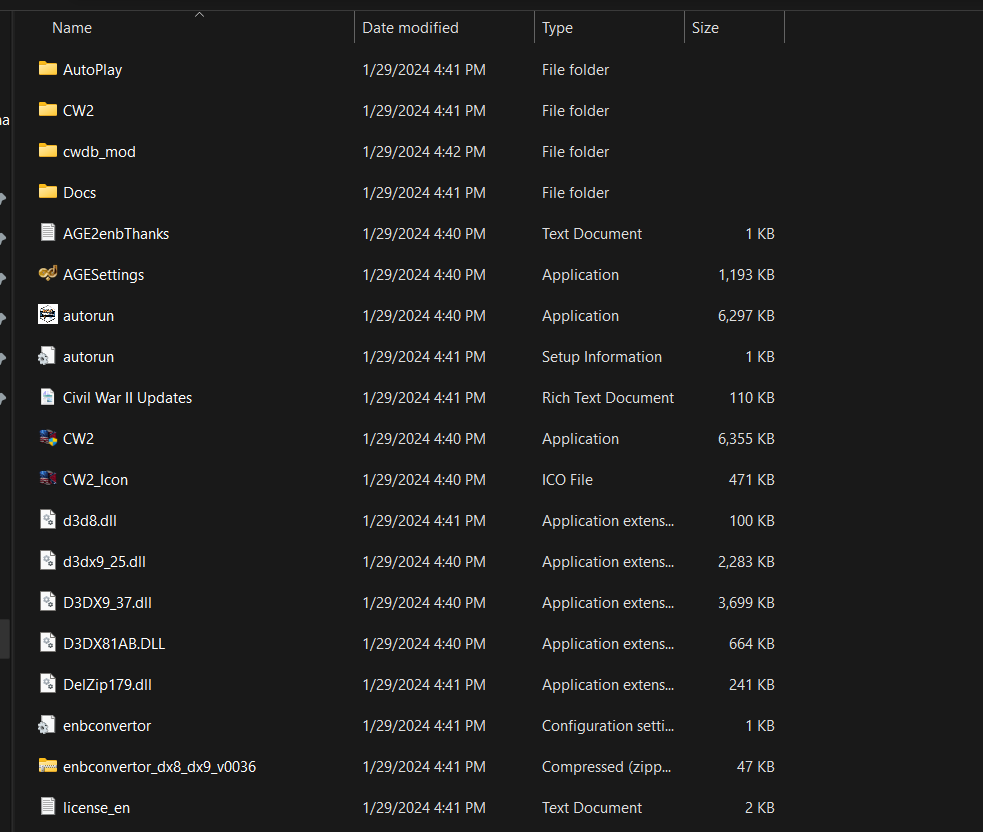Viewport: 983px width, 832px height.
Task: Select the Configuration setti... type cell
Action: click(608, 725)
